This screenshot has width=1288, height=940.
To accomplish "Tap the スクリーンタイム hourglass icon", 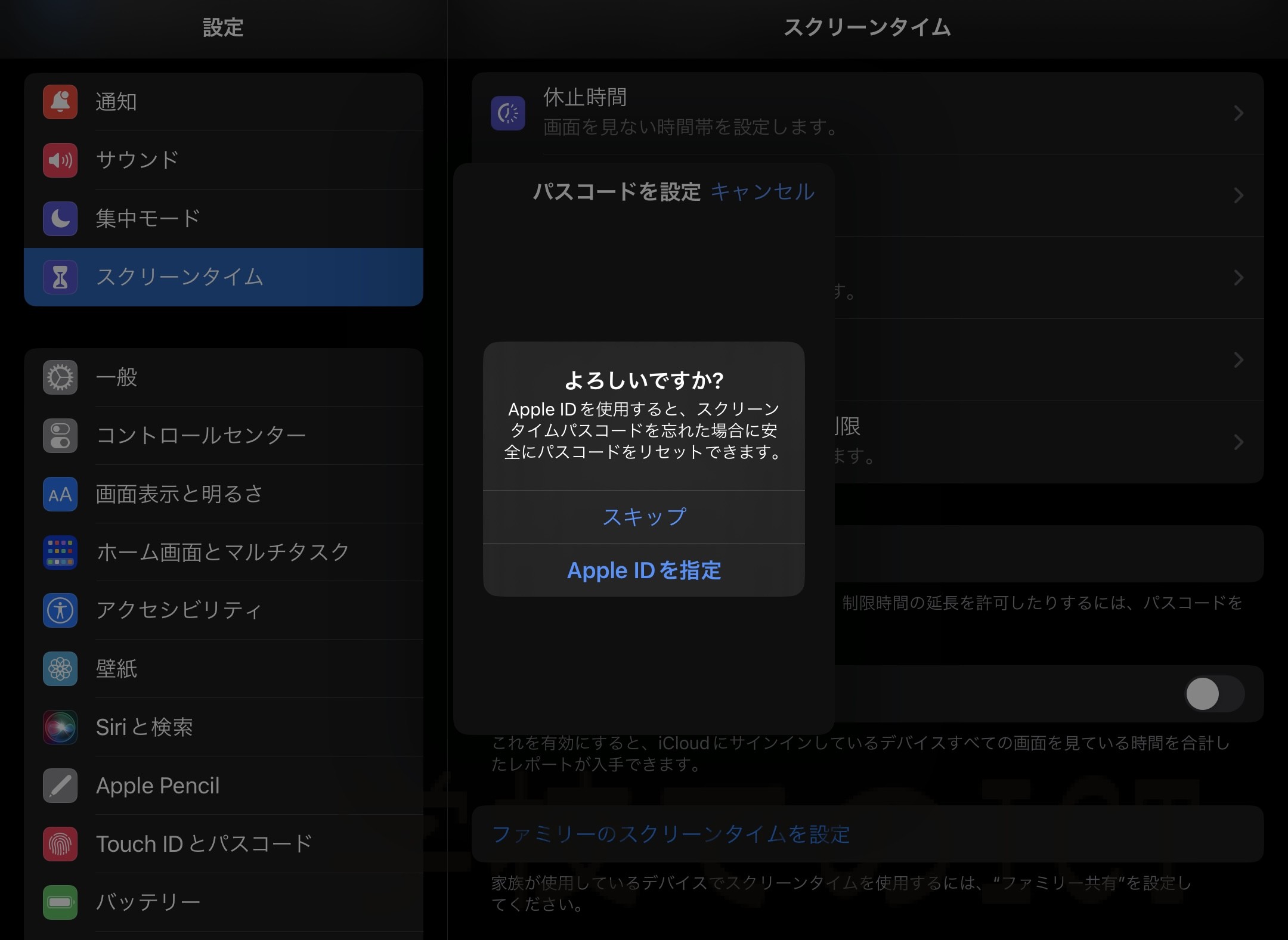I will click(x=60, y=277).
